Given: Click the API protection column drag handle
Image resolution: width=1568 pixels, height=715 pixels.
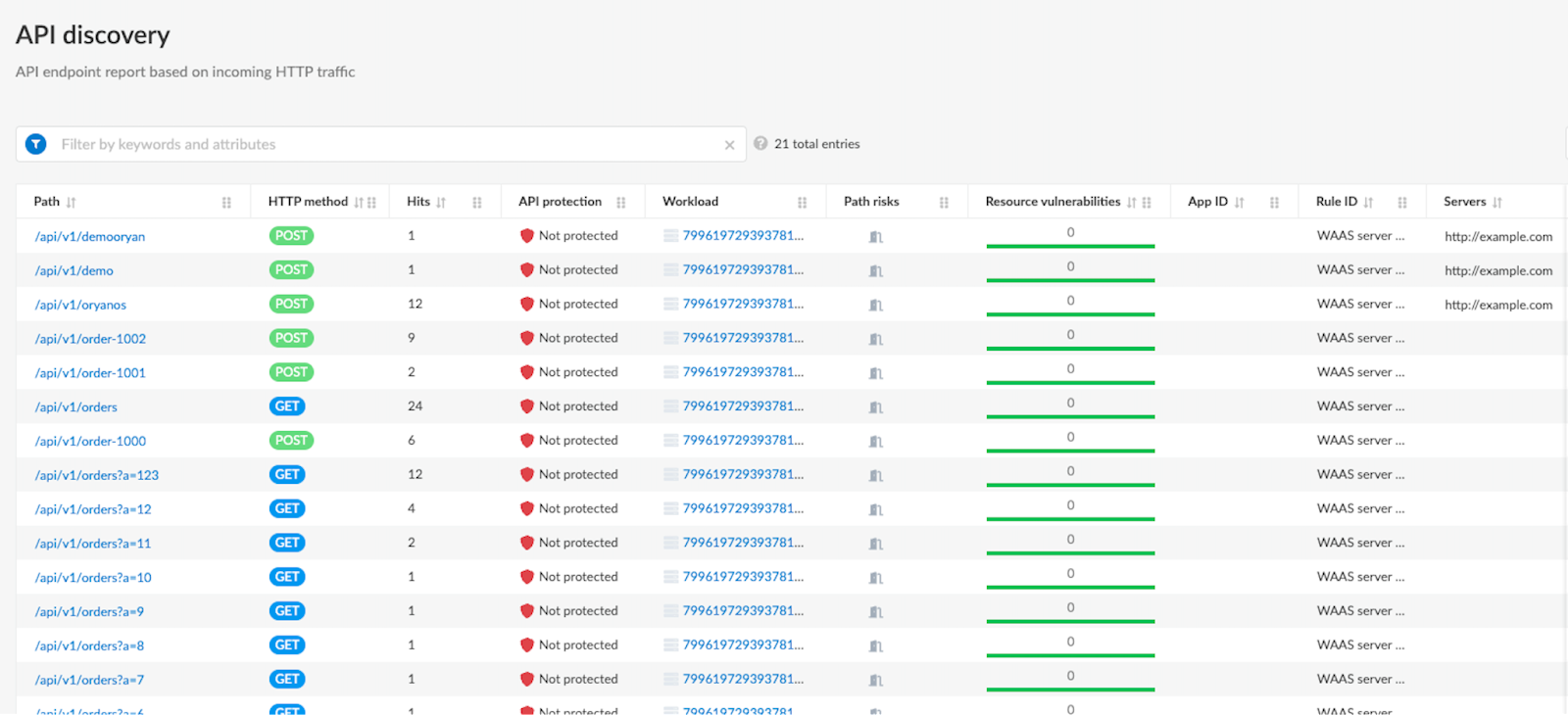Looking at the screenshot, I should coord(620,202).
